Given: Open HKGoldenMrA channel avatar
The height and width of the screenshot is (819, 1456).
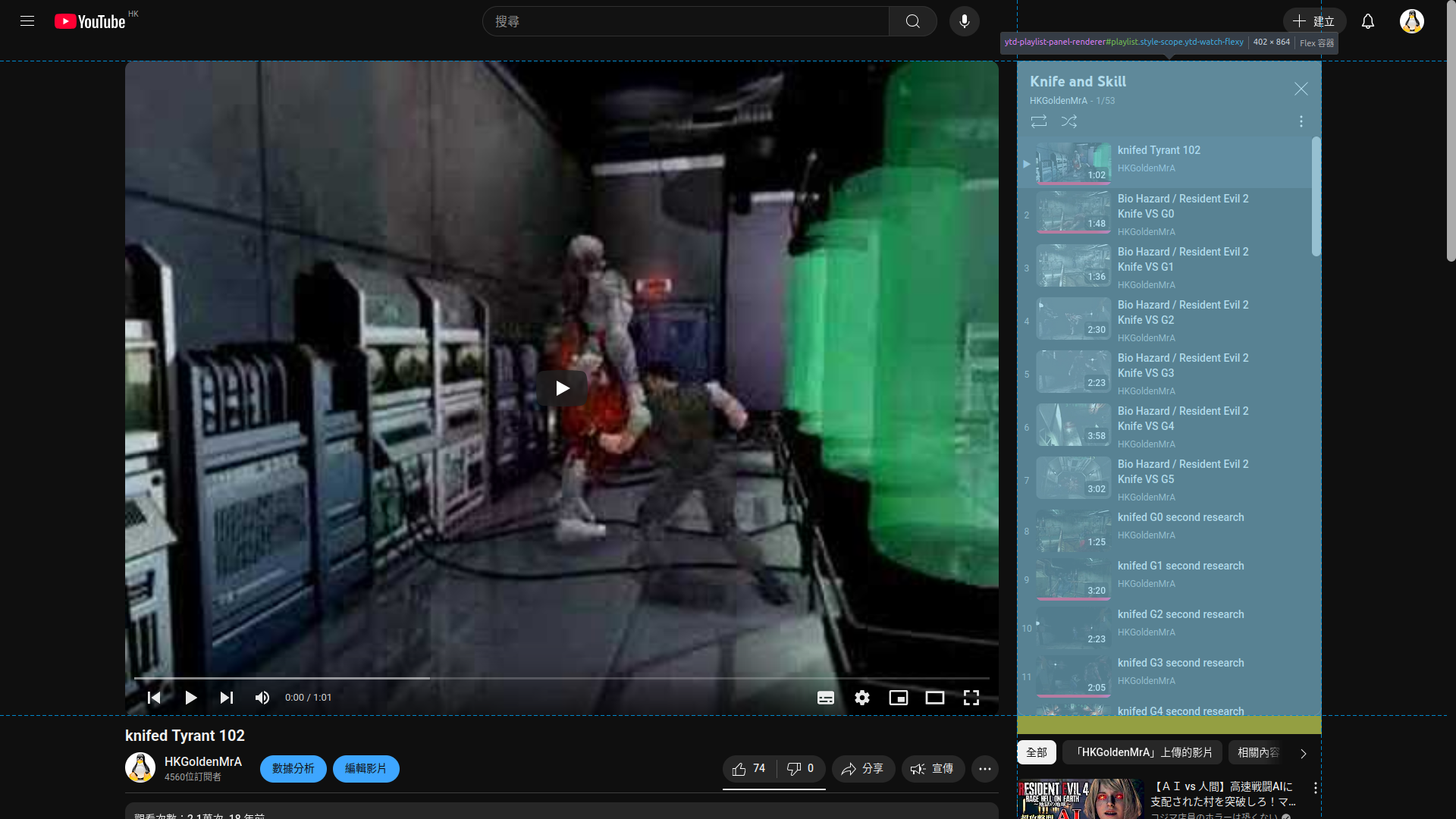Looking at the screenshot, I should tap(140, 767).
